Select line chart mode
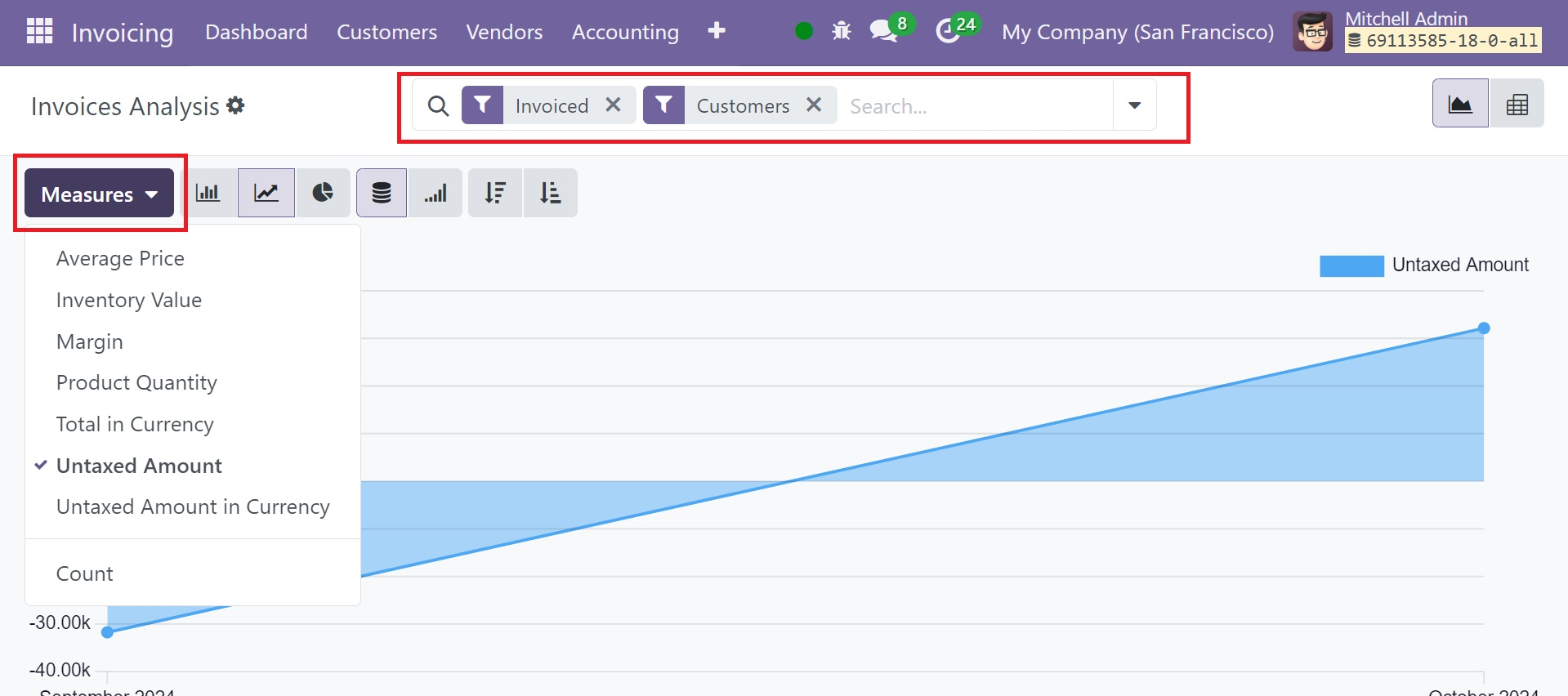 (x=266, y=193)
